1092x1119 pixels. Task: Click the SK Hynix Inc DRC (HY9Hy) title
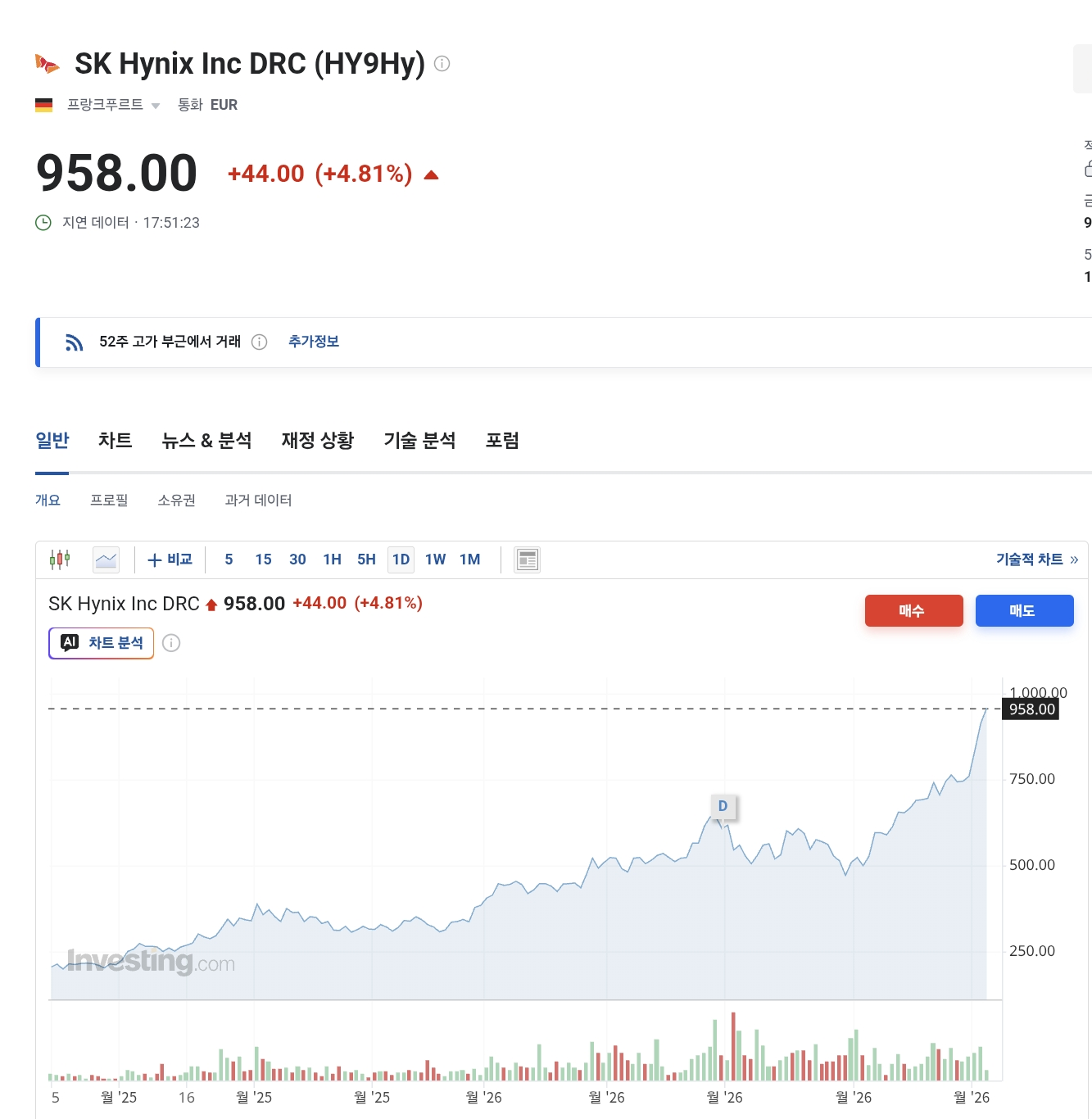point(250,63)
